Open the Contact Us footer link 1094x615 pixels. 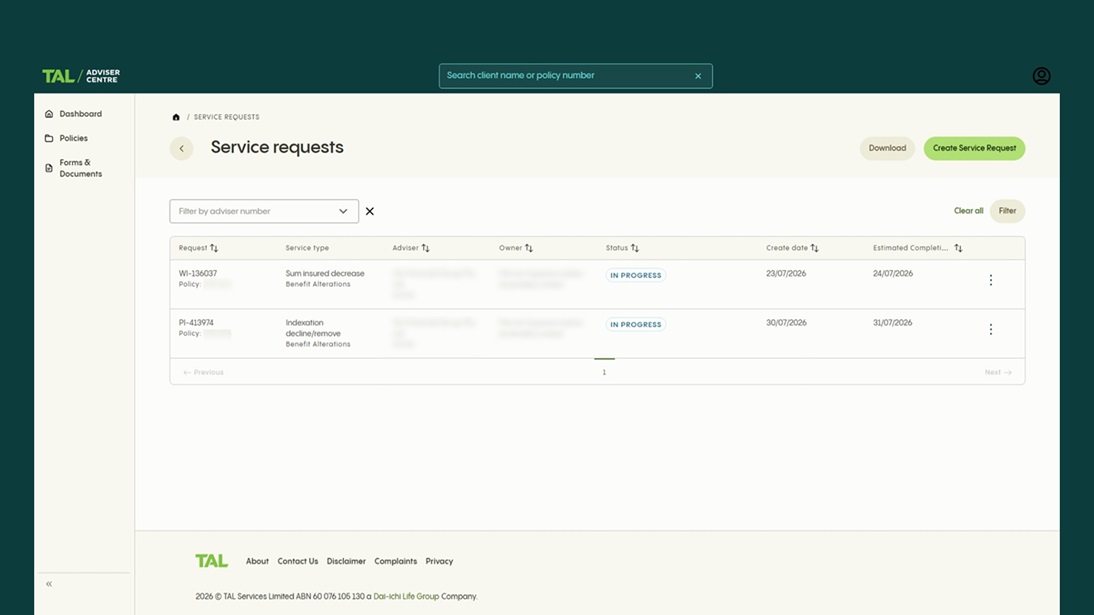[x=297, y=561]
